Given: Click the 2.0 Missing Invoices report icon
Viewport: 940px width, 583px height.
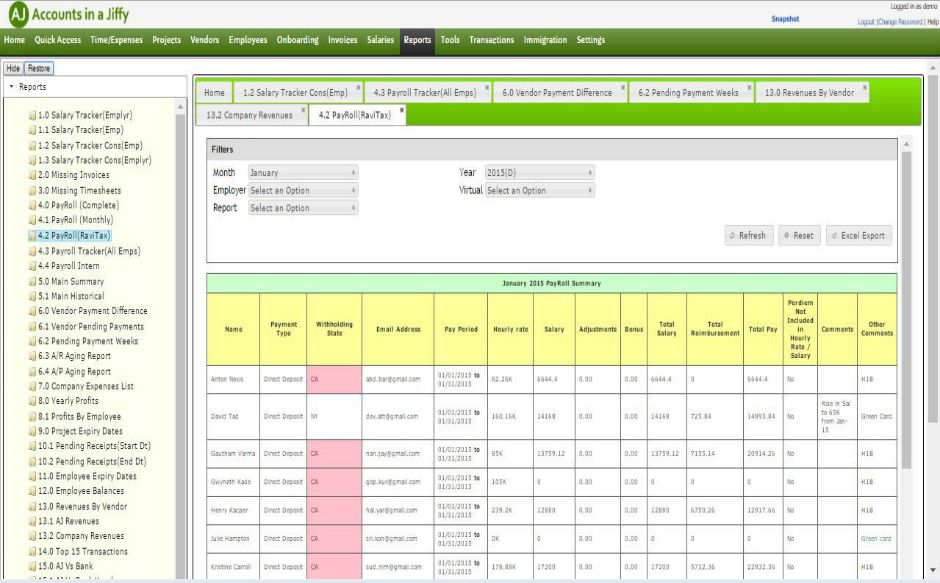Looking at the screenshot, I should coord(32,175).
